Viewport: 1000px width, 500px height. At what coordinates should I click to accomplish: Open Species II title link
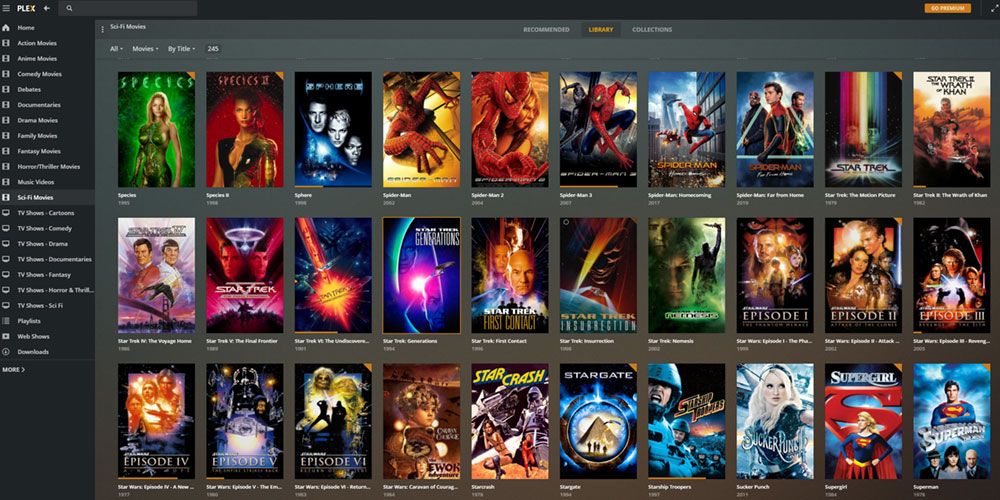click(x=217, y=195)
